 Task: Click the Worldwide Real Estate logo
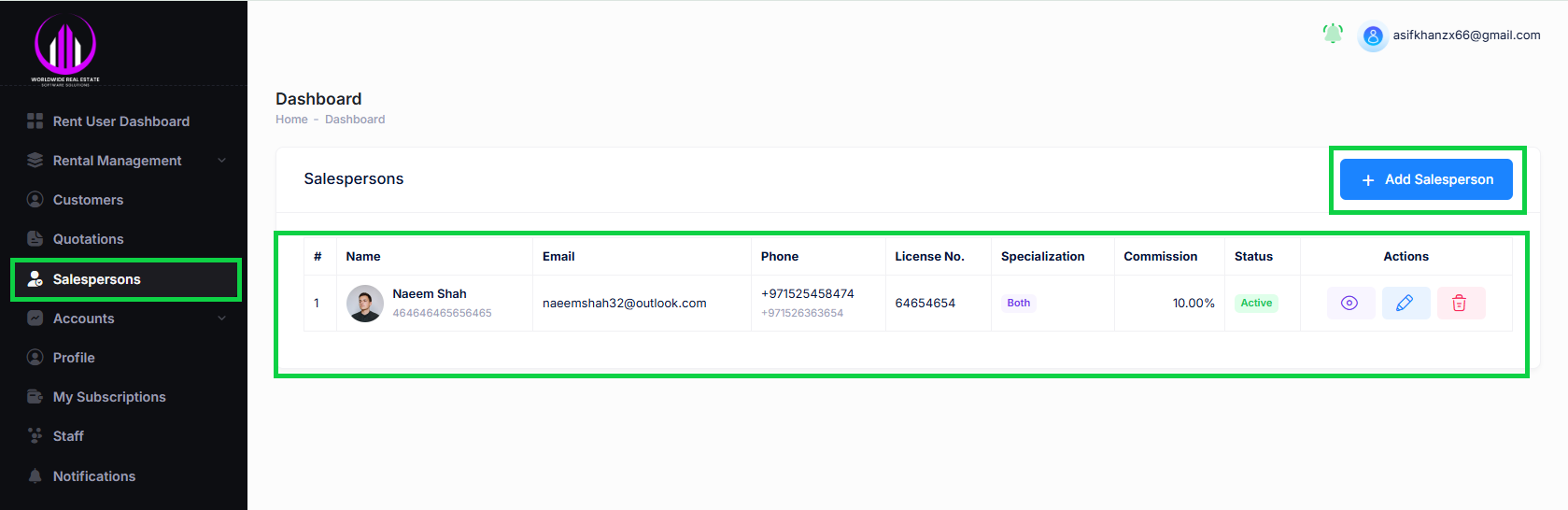(65, 48)
